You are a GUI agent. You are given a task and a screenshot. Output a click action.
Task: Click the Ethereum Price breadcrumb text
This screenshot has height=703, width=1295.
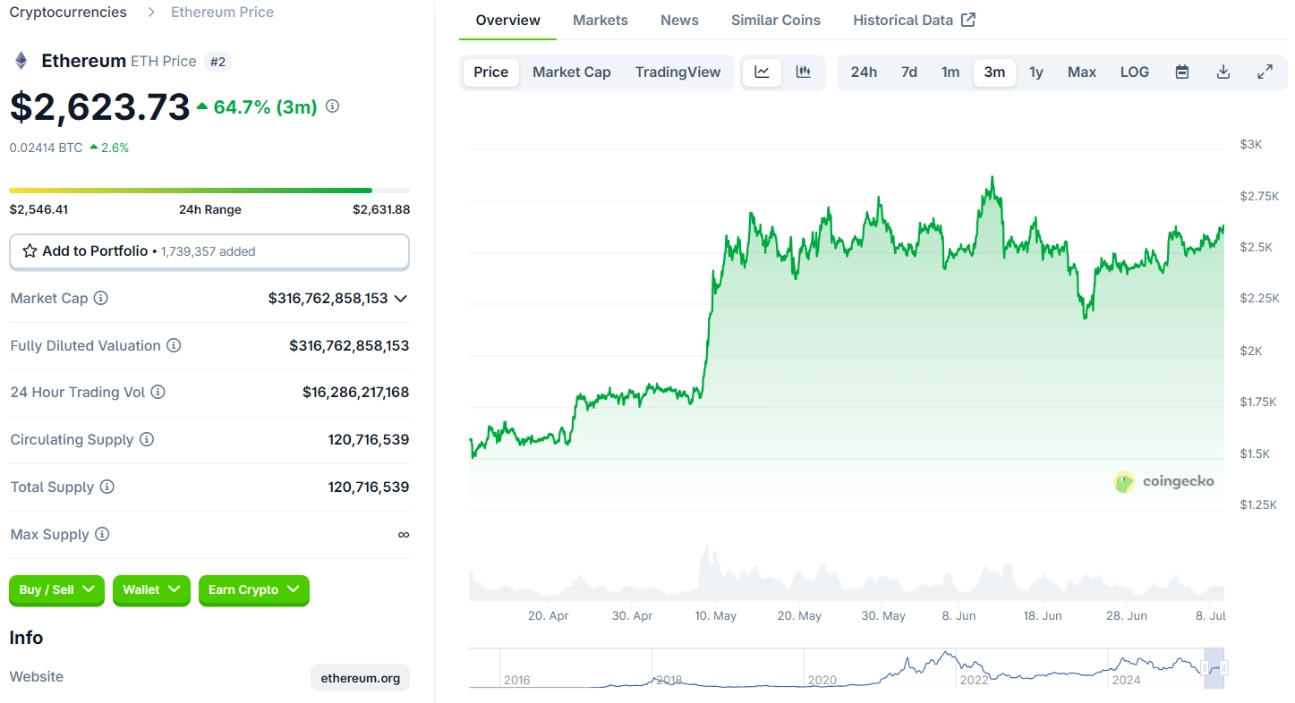click(x=222, y=12)
